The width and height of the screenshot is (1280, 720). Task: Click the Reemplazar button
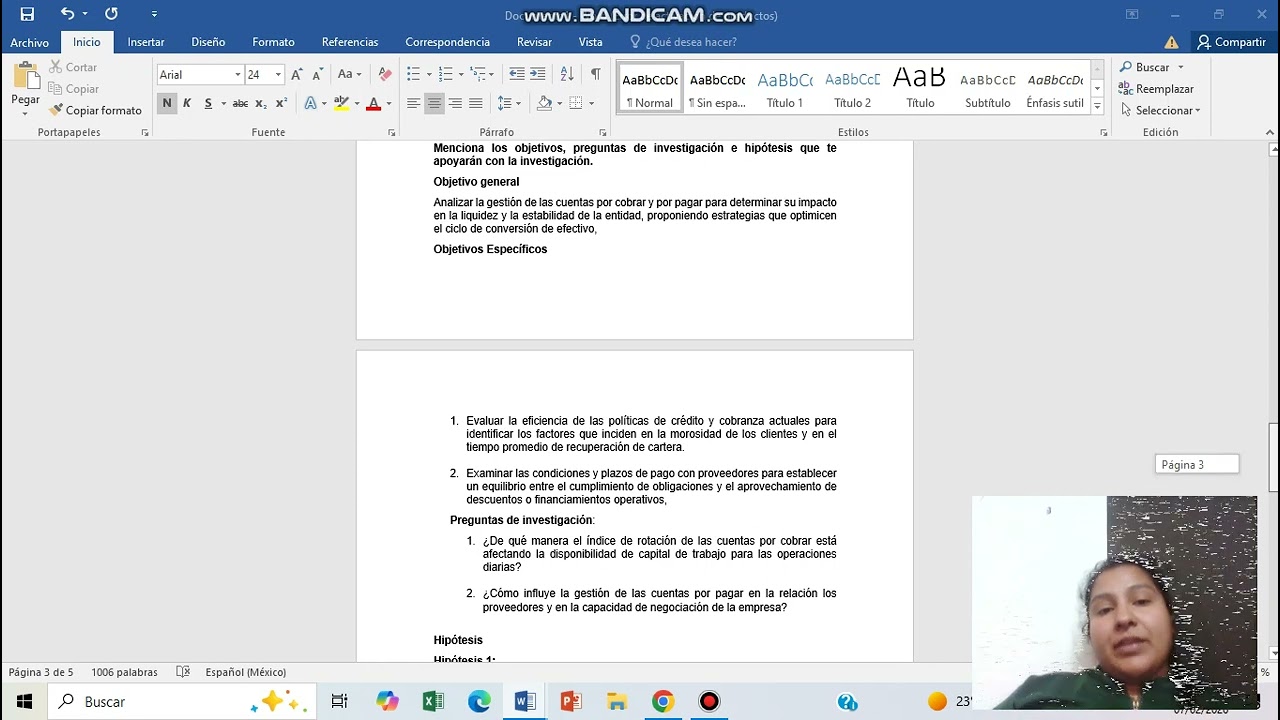[x=1156, y=89]
